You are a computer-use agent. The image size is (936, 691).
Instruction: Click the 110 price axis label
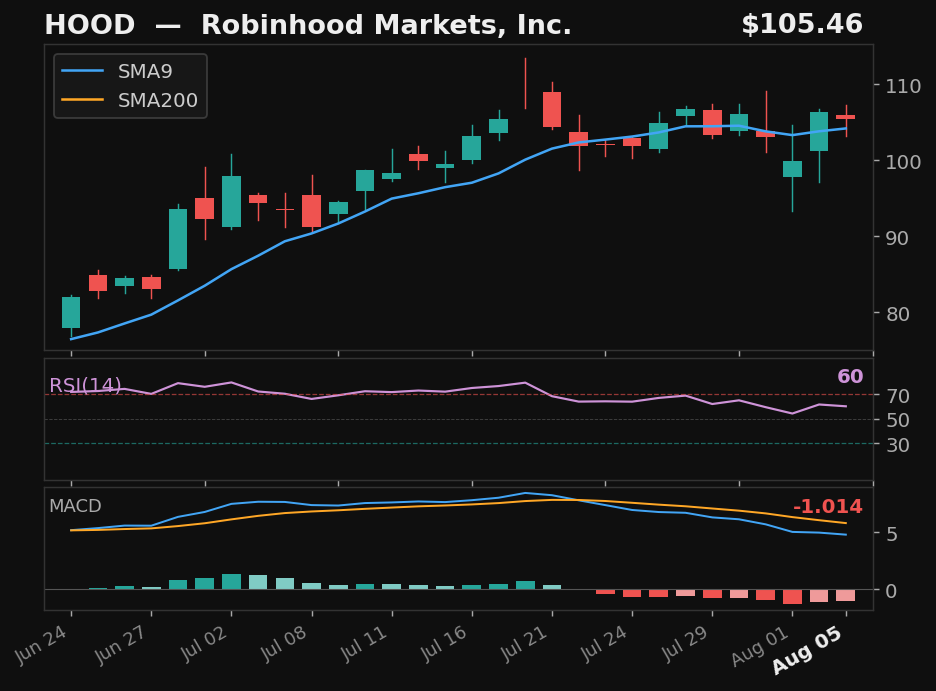(903, 86)
